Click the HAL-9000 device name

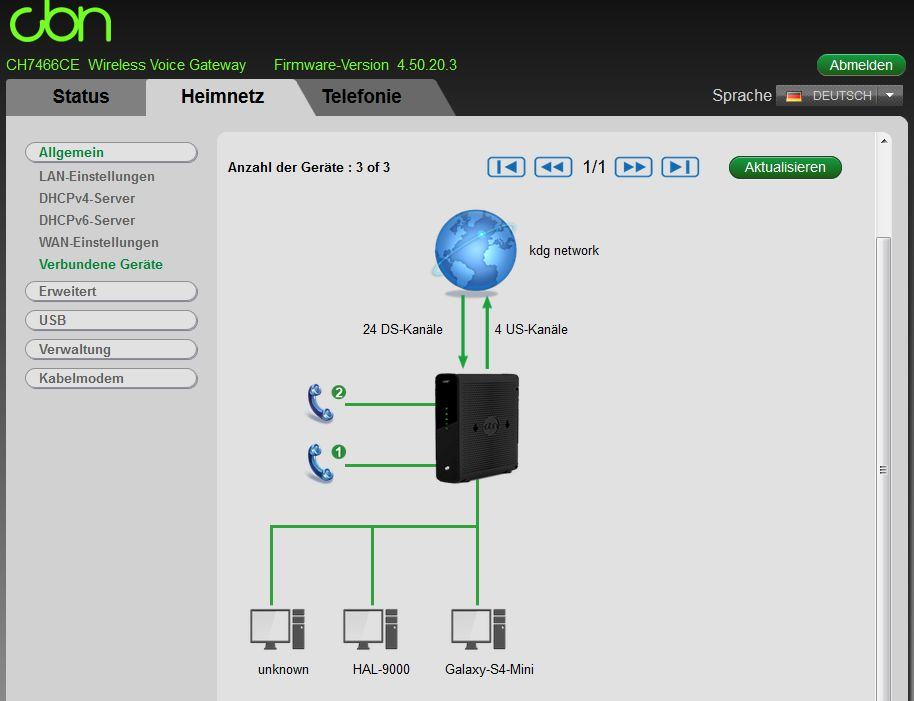tap(381, 670)
